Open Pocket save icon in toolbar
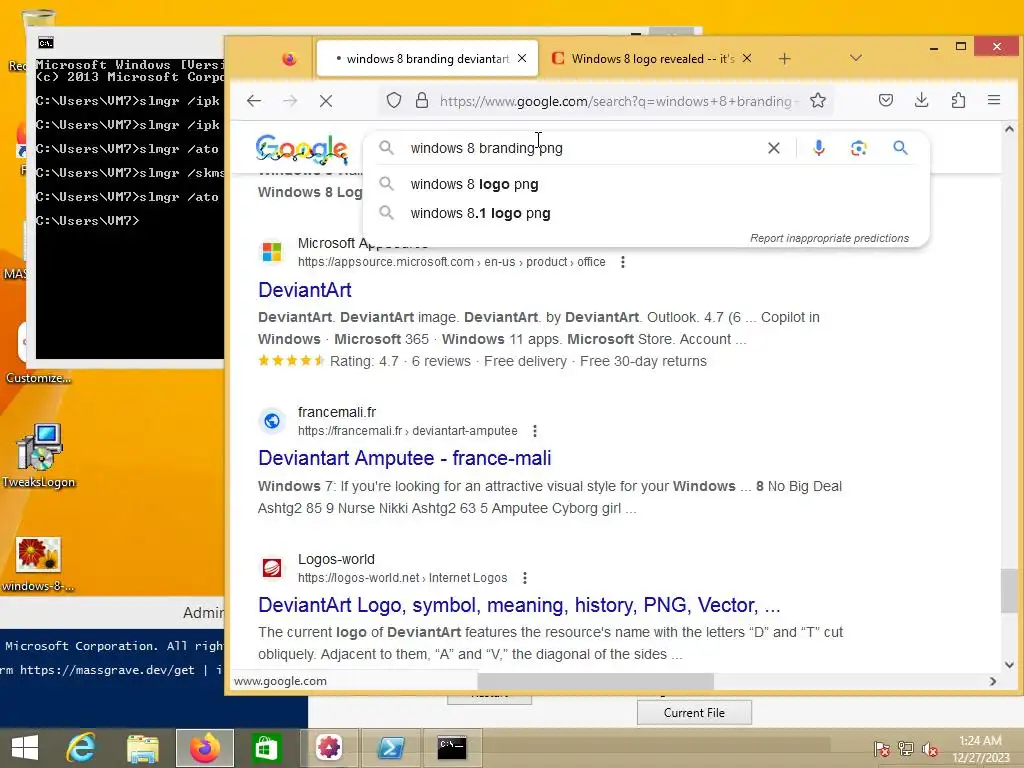1024x768 pixels. tap(886, 100)
